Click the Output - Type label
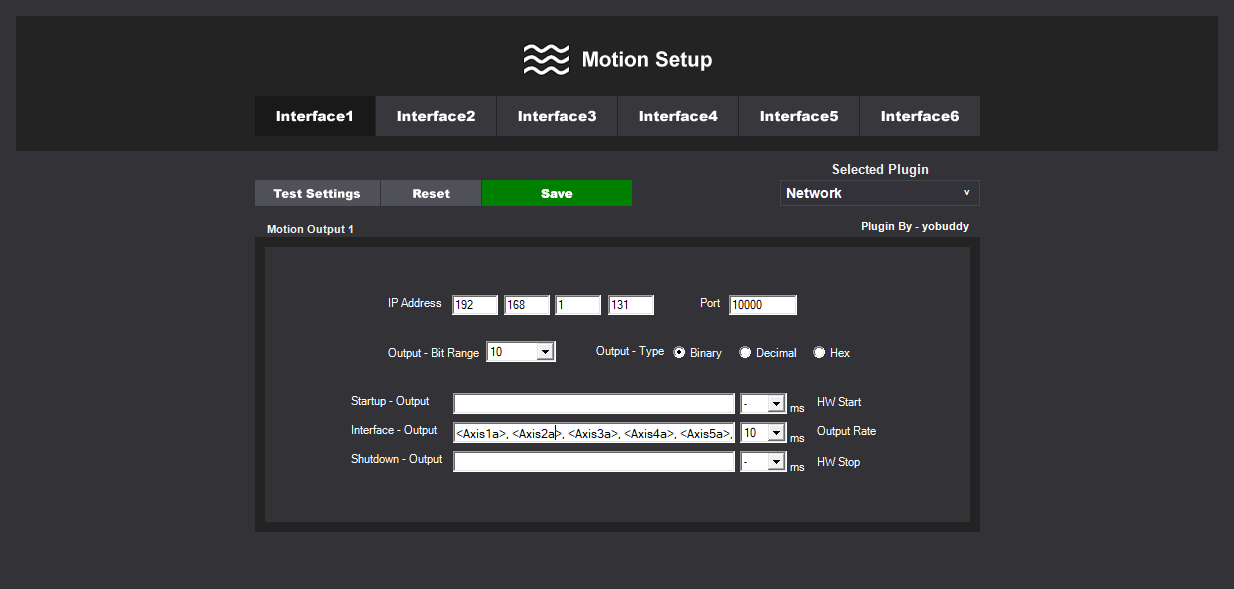 click(630, 351)
